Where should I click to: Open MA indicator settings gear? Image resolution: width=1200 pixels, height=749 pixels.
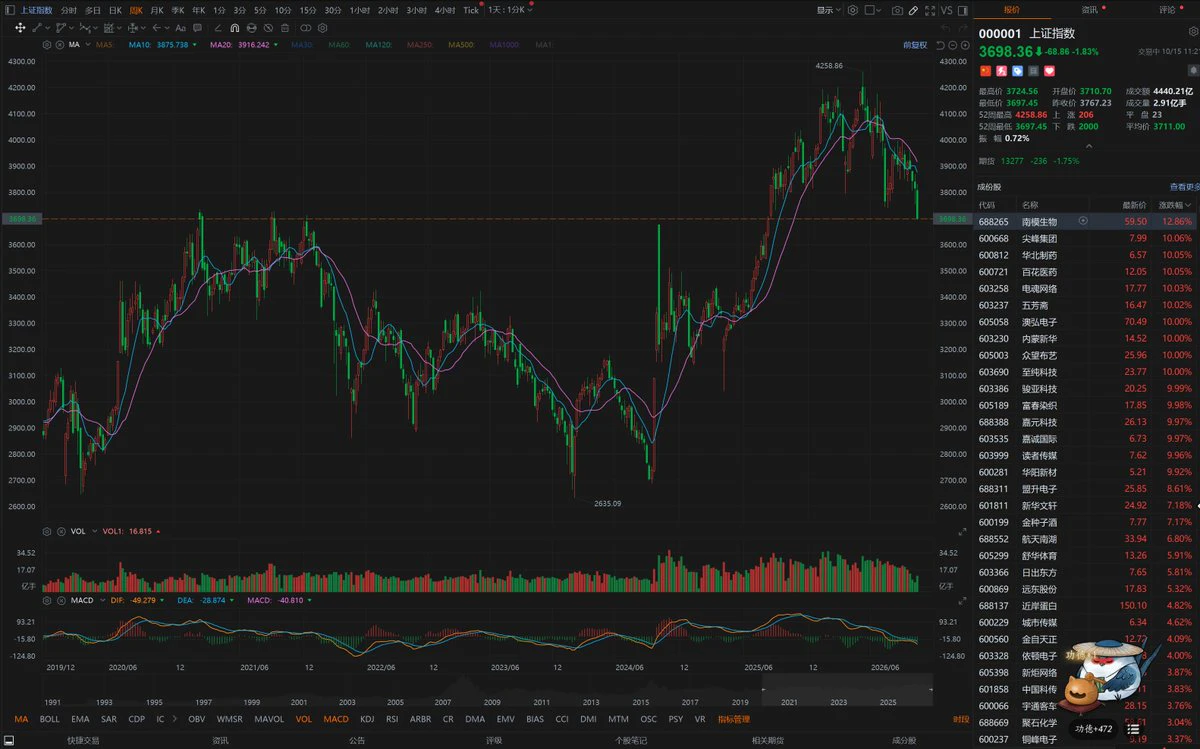coord(48,45)
